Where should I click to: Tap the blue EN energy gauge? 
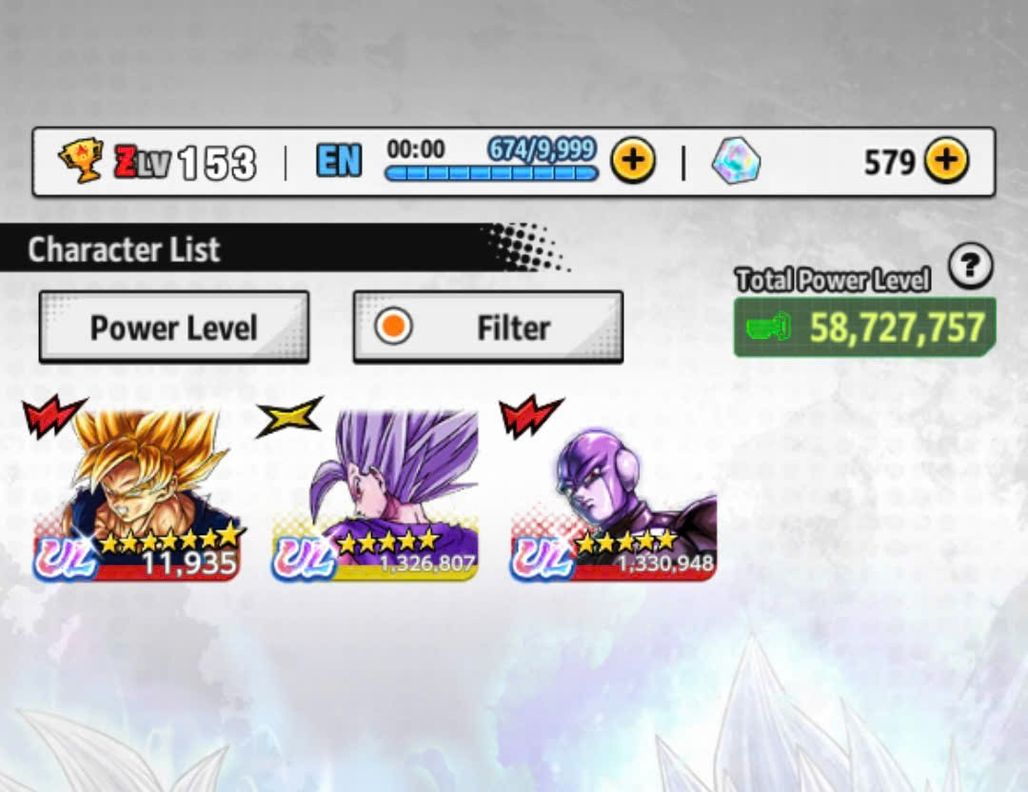tap(492, 174)
